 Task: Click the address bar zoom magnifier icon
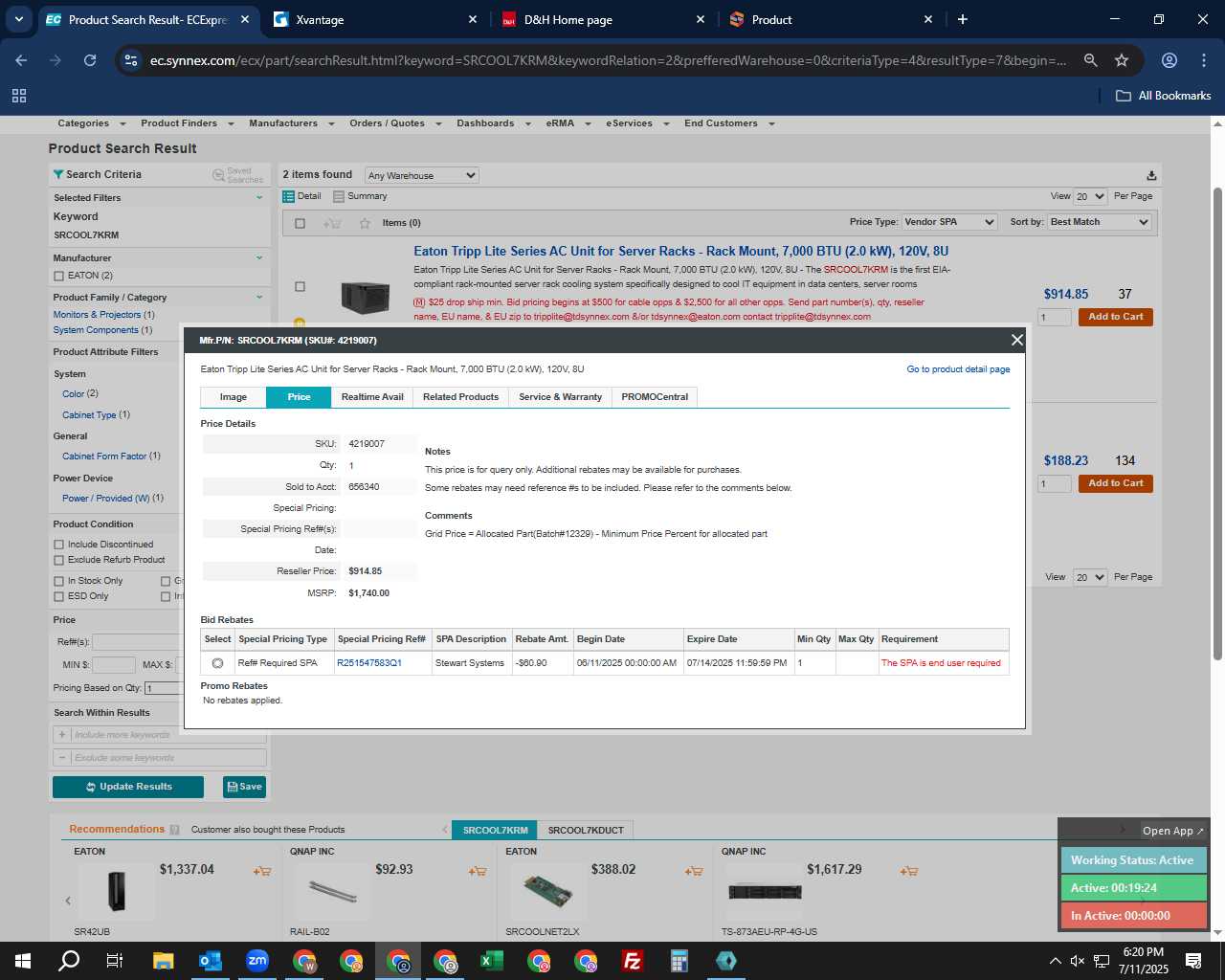[1090, 60]
